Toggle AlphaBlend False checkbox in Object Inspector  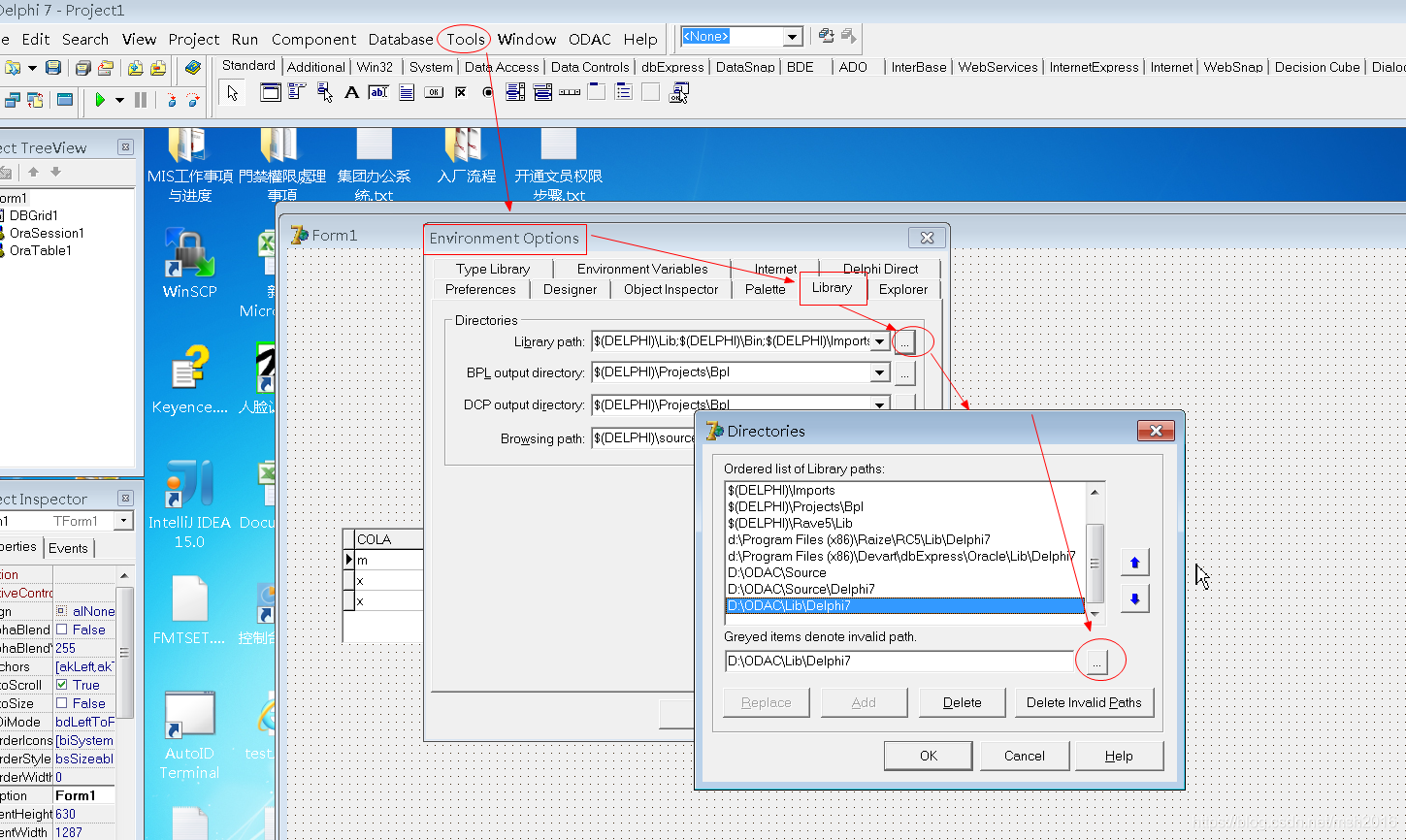point(62,630)
